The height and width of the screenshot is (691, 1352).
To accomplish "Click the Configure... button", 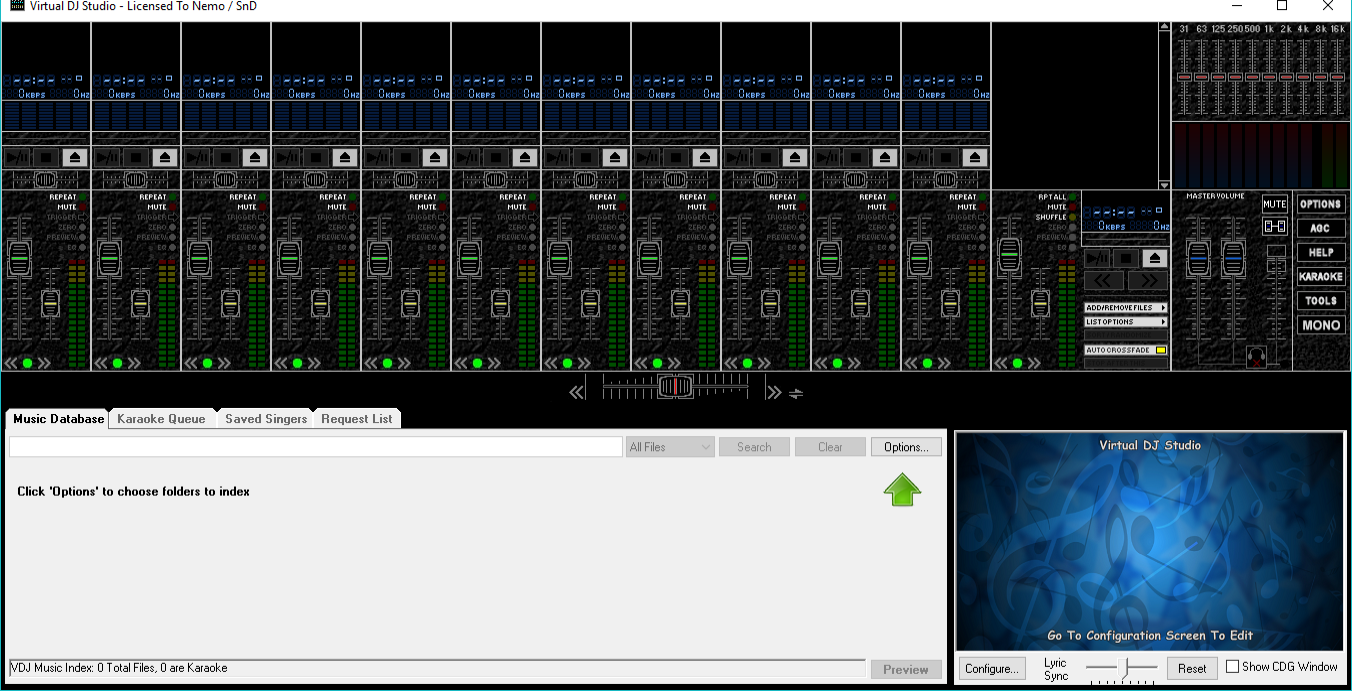I will (x=992, y=668).
